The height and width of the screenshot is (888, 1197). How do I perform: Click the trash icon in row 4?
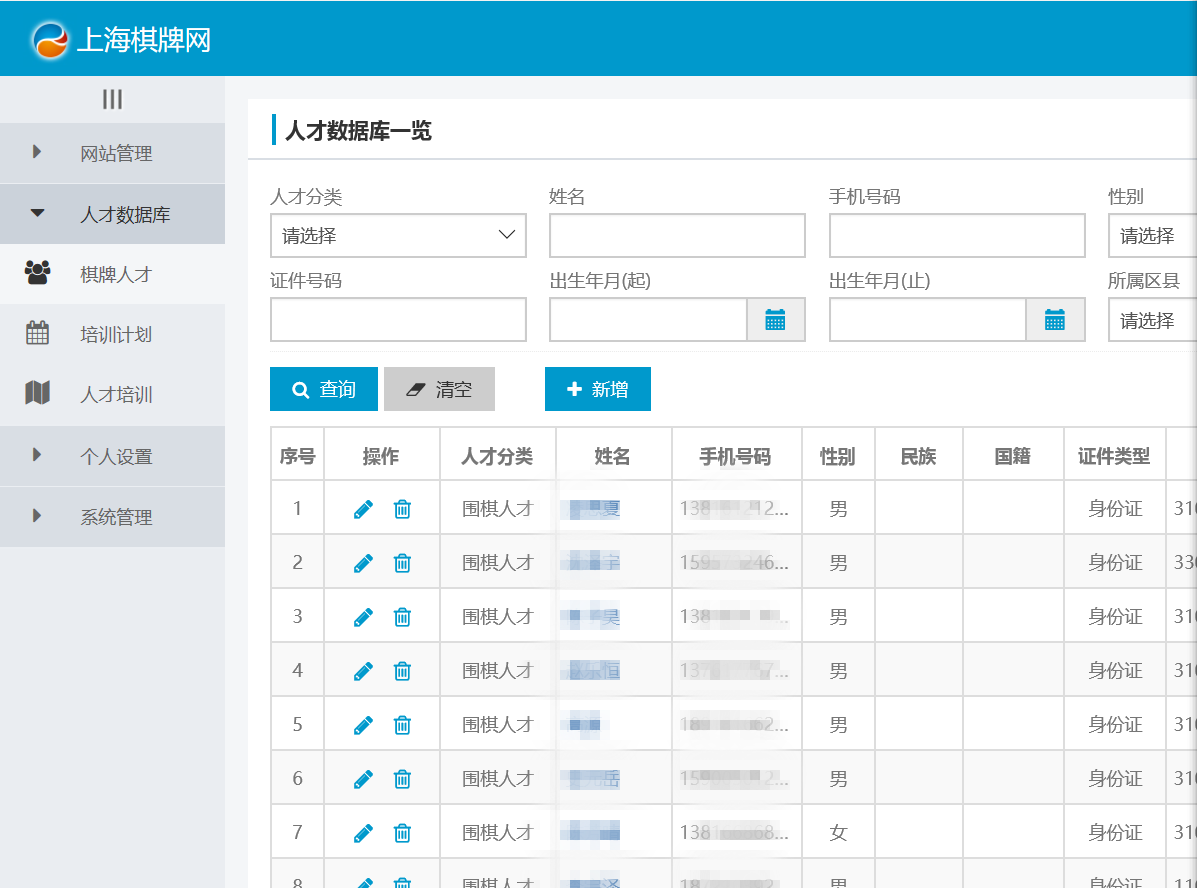(x=402, y=671)
